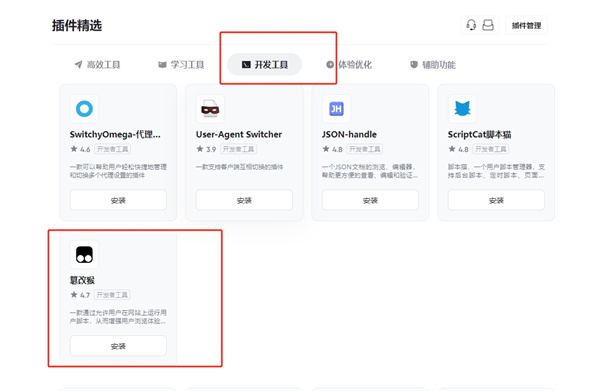Viewport: 600px width, 391px height.
Task: Click the ScriptCat blue cat icon
Action: [x=462, y=109]
